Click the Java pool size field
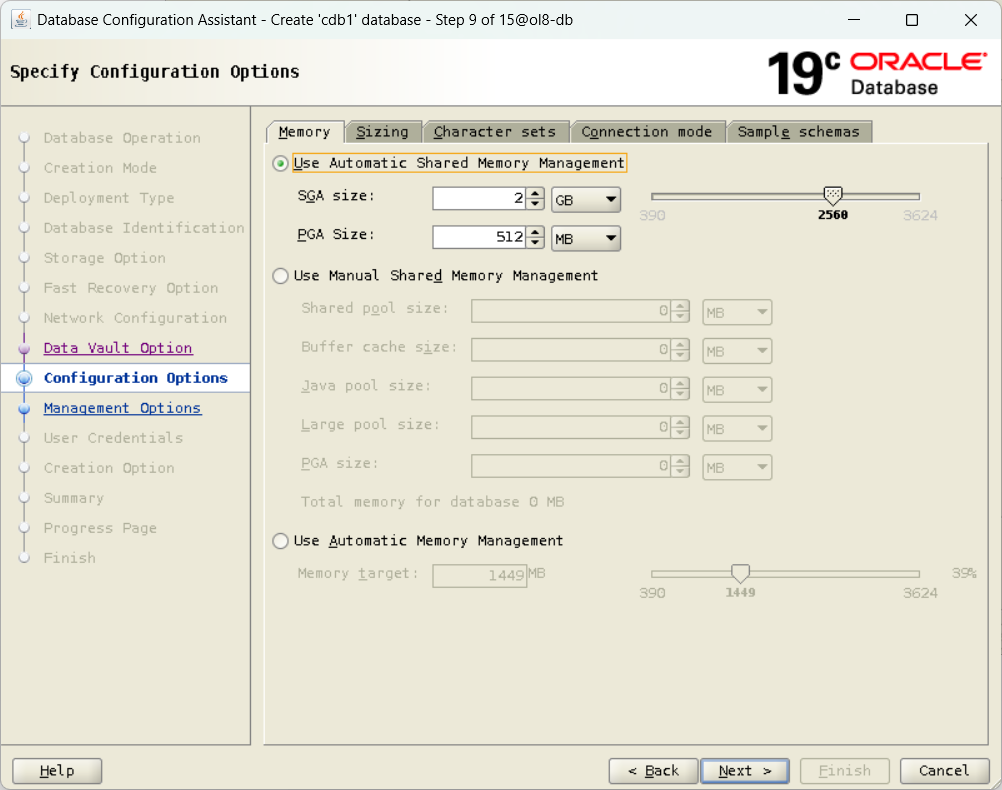This screenshot has width=1002, height=790. 571,389
